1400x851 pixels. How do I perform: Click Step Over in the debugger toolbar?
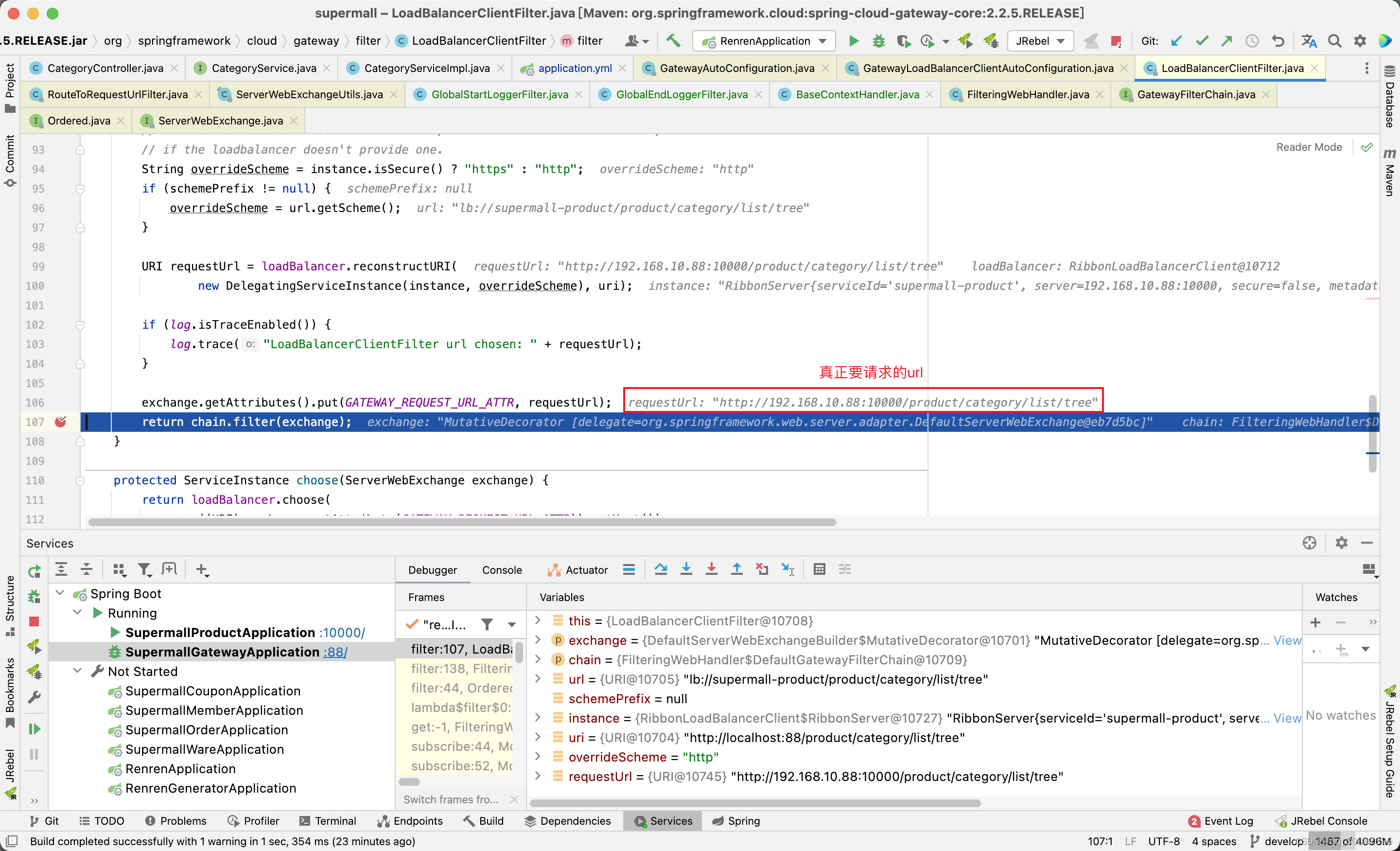point(661,569)
